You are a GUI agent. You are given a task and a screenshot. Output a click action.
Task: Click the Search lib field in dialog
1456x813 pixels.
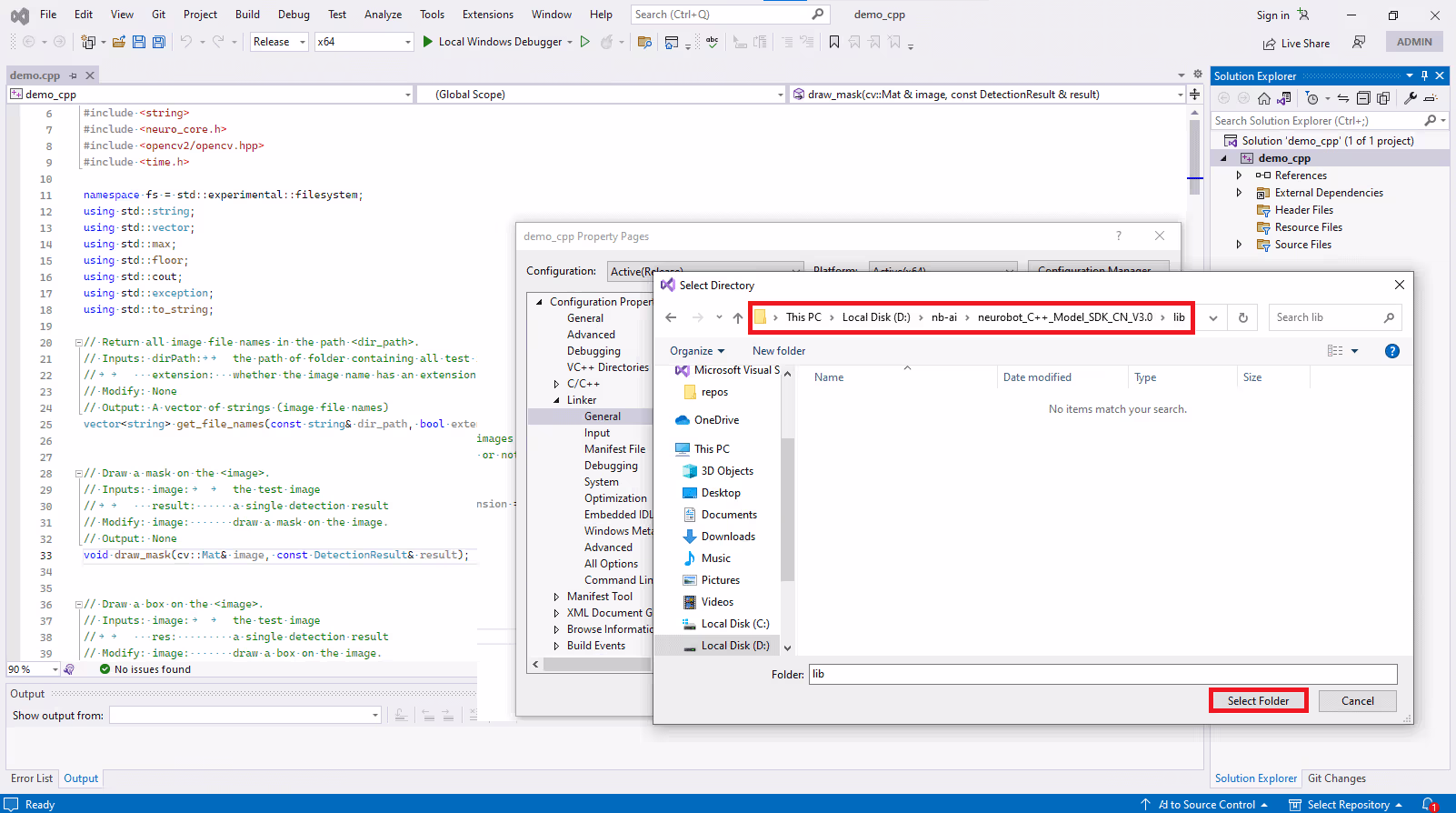pos(1334,317)
